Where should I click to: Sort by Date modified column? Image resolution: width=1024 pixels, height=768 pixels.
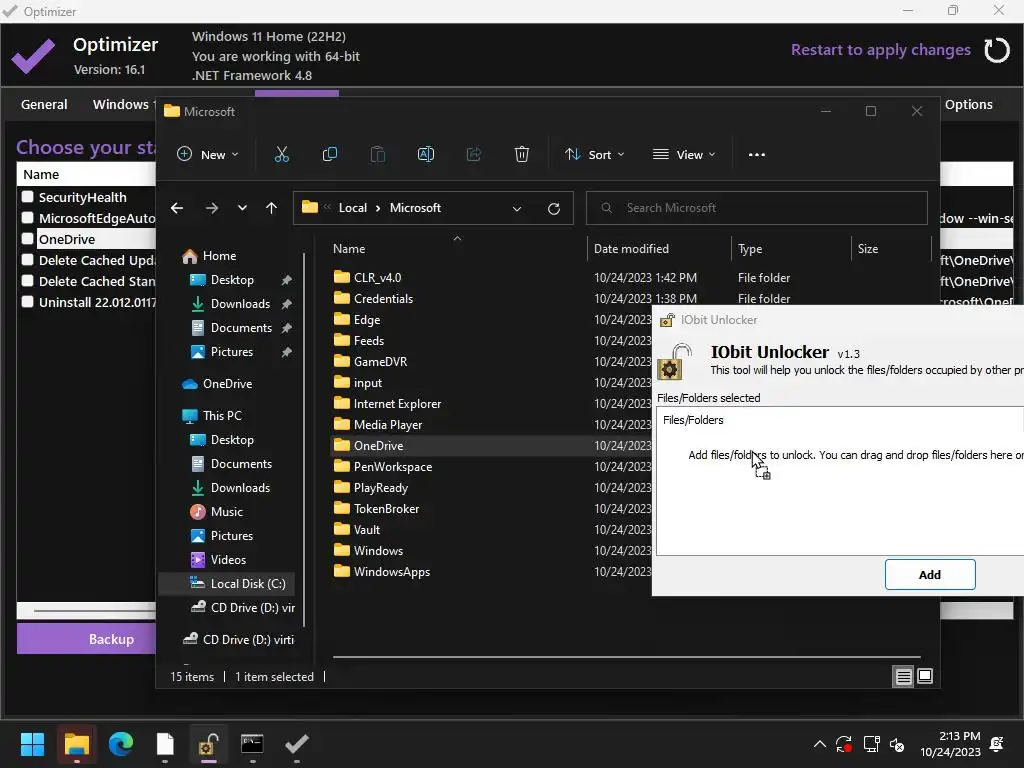631,249
